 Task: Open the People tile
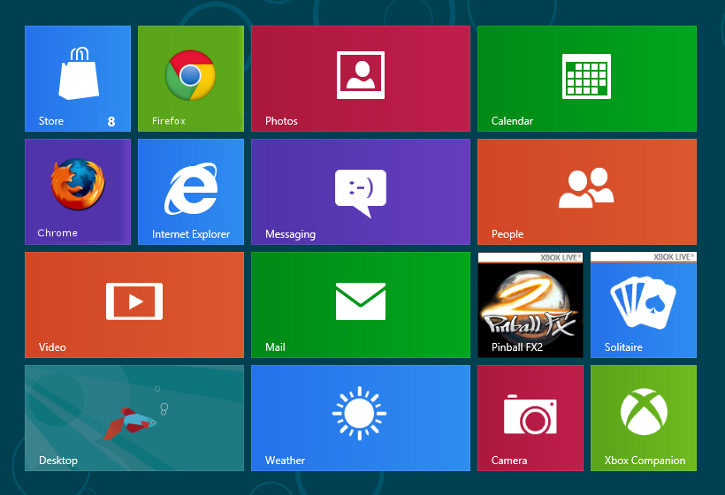[587, 192]
